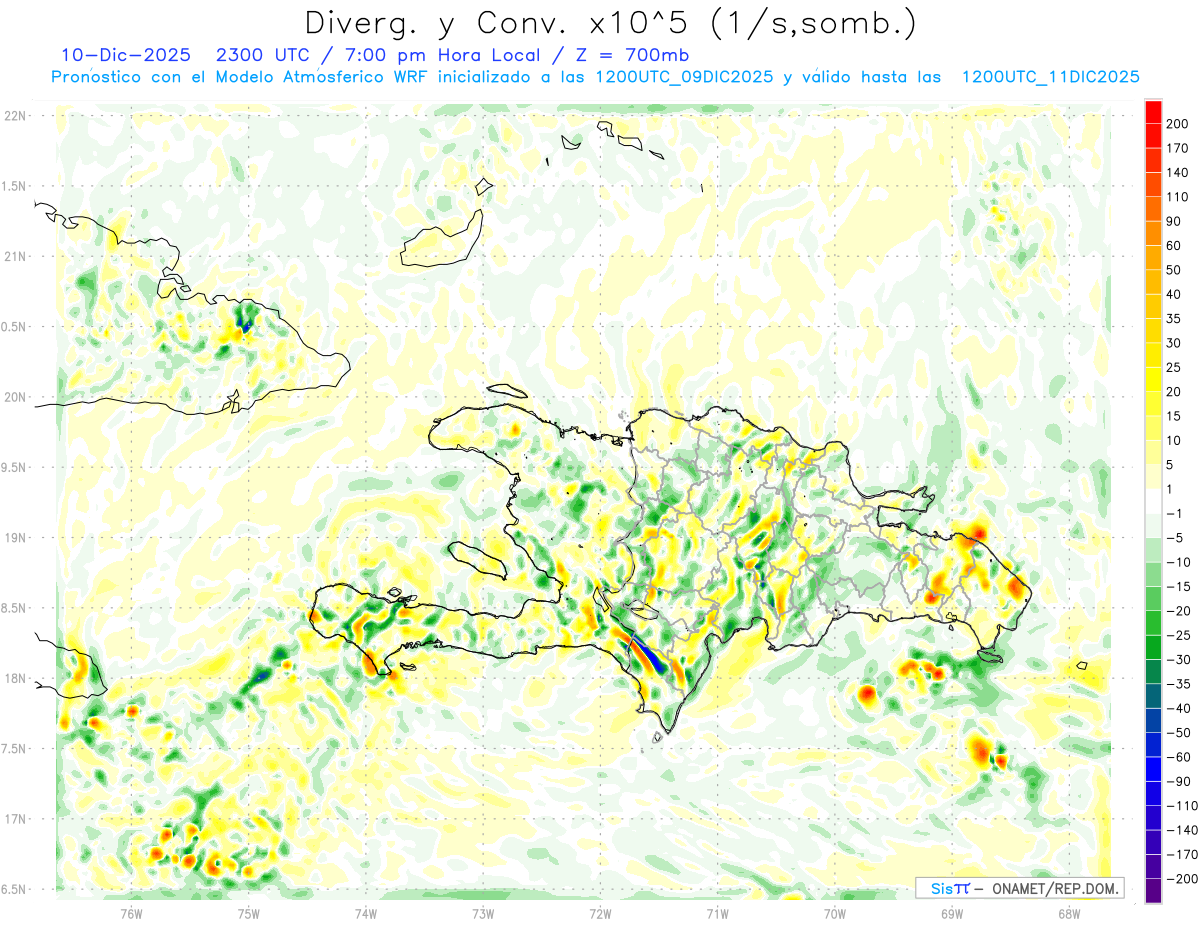Click the '73W' longitude label
Viewport: 1200px width, 927px height.
pyautogui.click(x=482, y=913)
